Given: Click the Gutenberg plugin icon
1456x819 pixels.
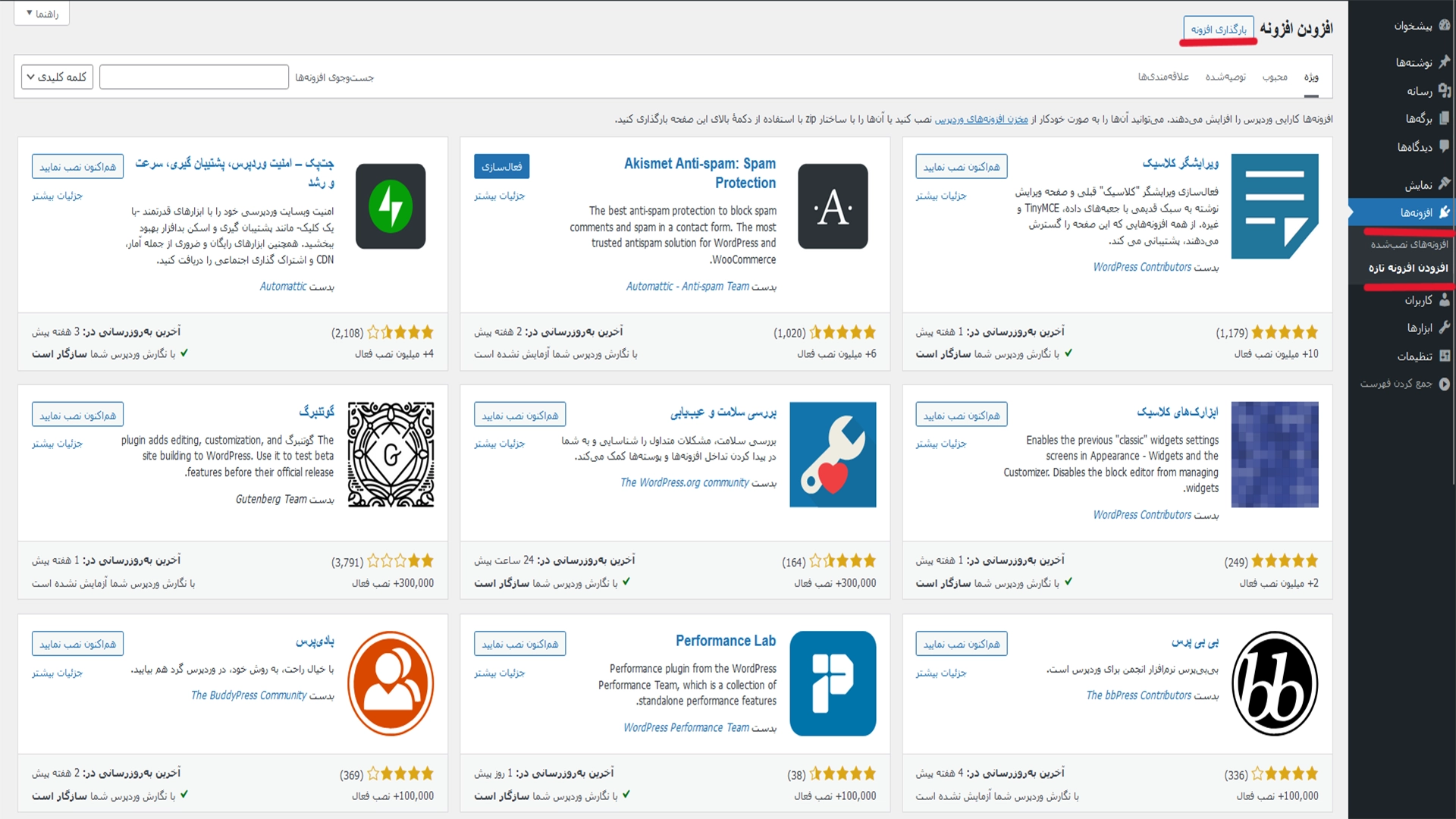Looking at the screenshot, I should point(391,454).
